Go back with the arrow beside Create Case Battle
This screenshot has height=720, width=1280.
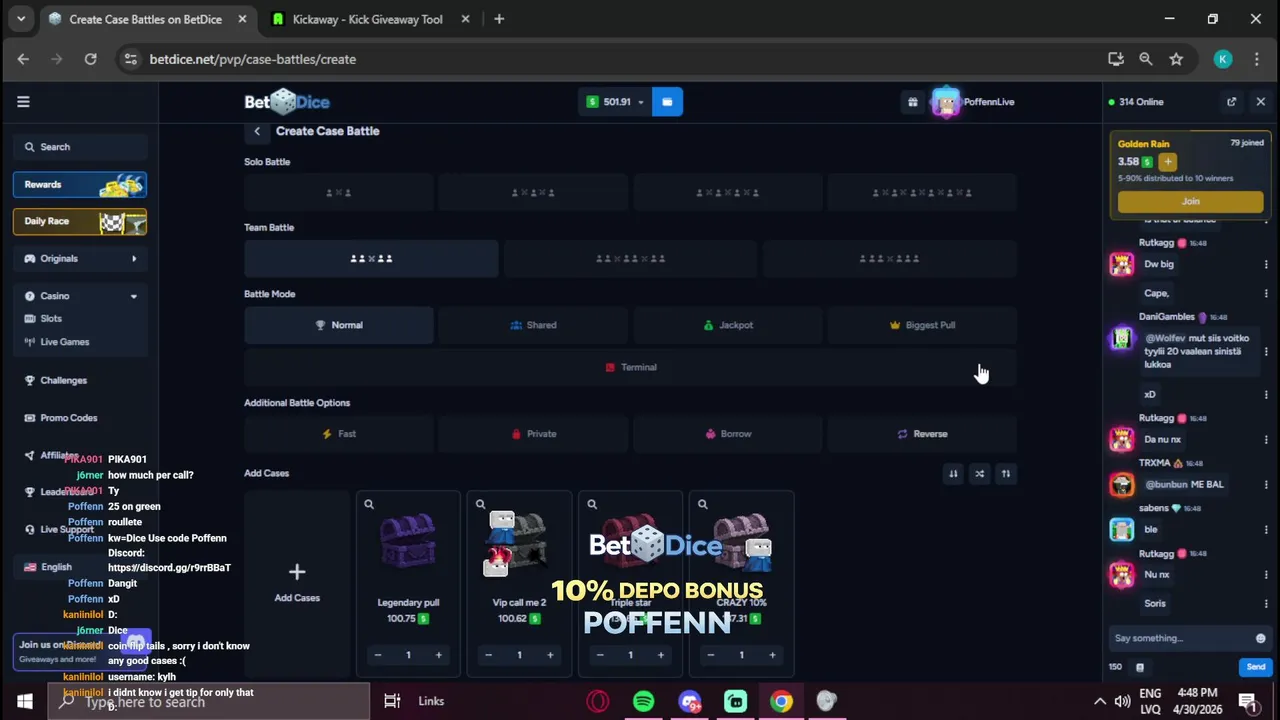coord(257,131)
